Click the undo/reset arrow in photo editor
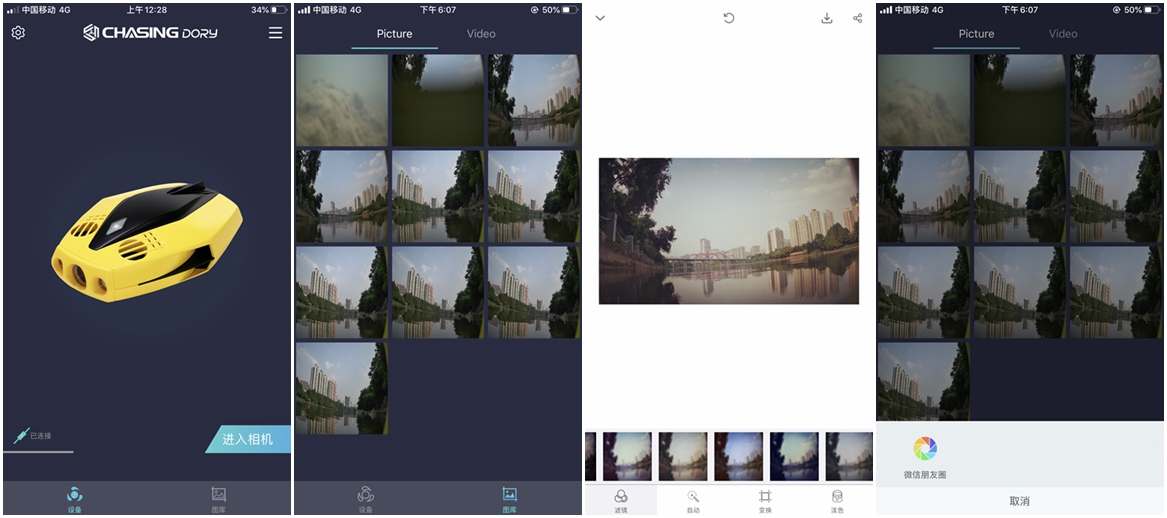The image size is (1167, 518). pos(729,18)
